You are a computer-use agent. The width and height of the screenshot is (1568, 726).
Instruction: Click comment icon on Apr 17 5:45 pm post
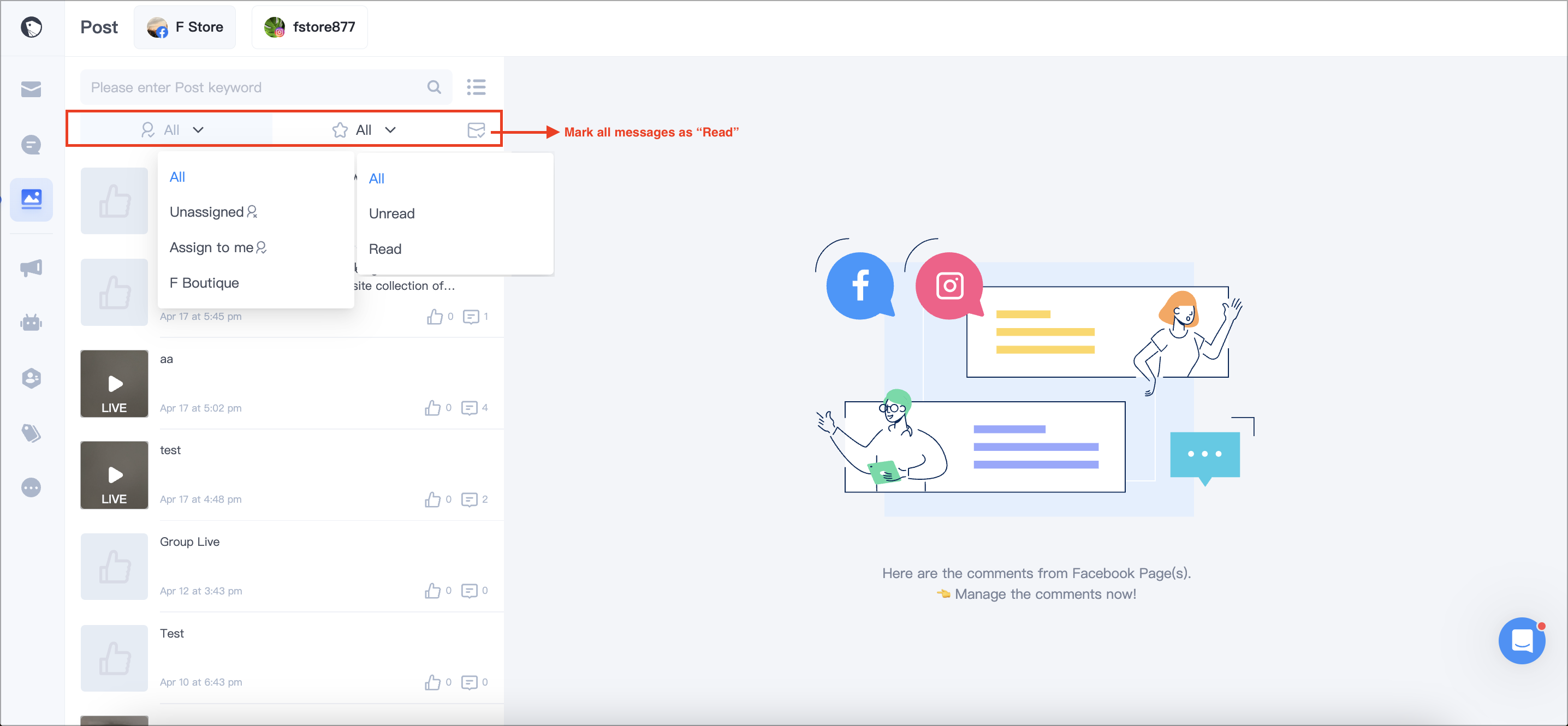click(x=471, y=317)
